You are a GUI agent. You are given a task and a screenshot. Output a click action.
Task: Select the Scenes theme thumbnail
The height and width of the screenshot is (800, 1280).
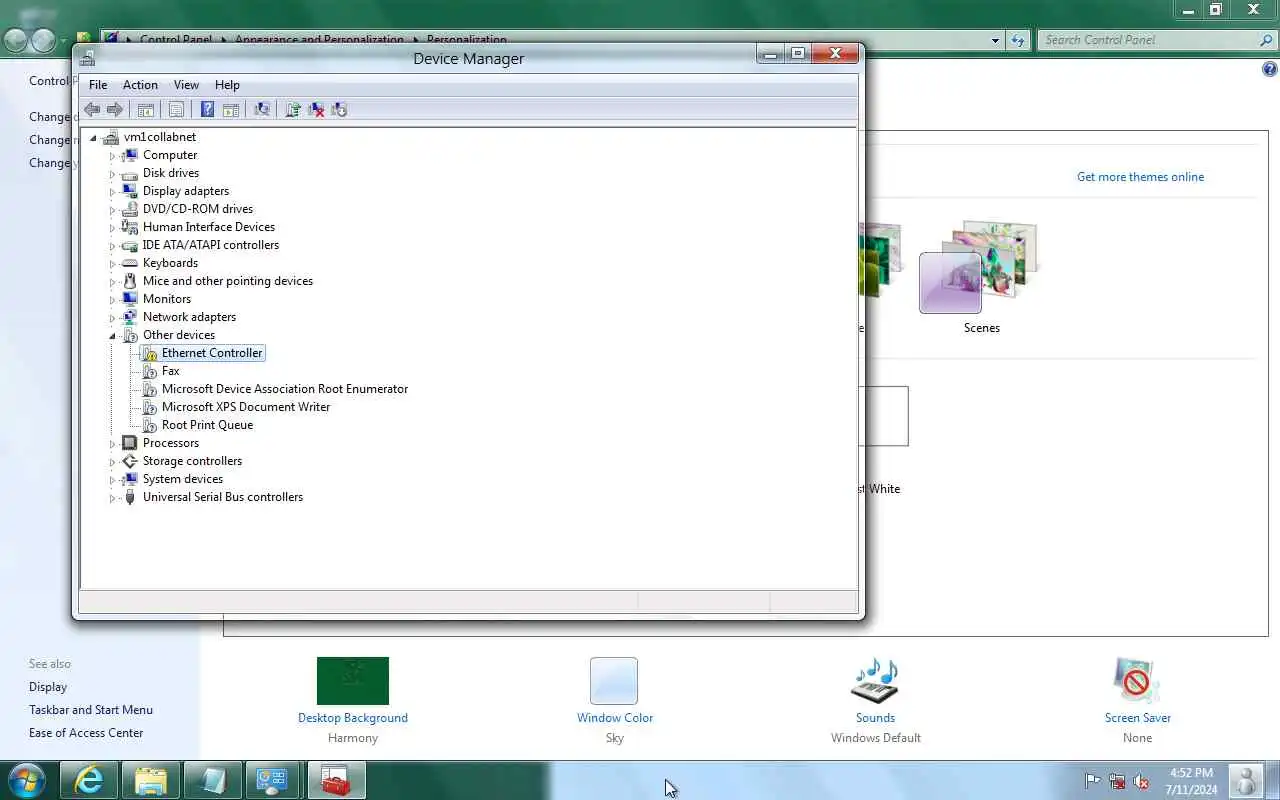coord(980,268)
